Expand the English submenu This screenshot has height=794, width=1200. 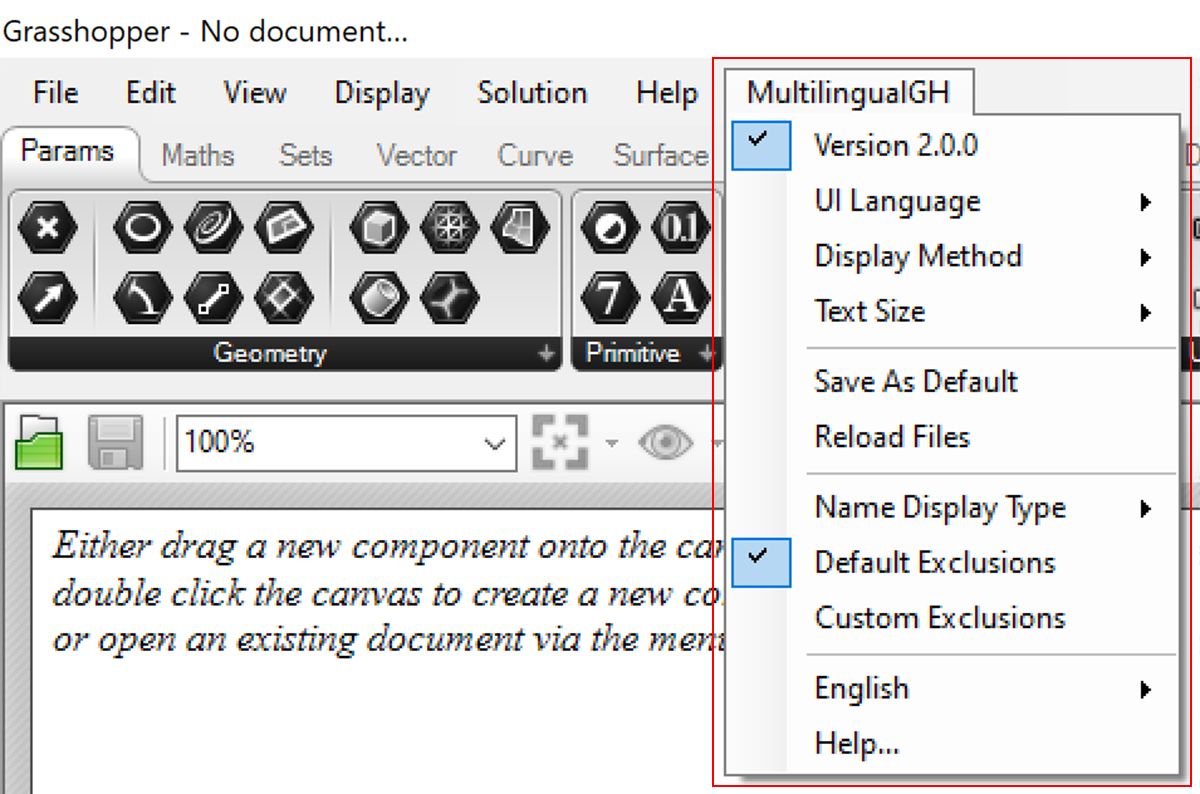point(953,689)
